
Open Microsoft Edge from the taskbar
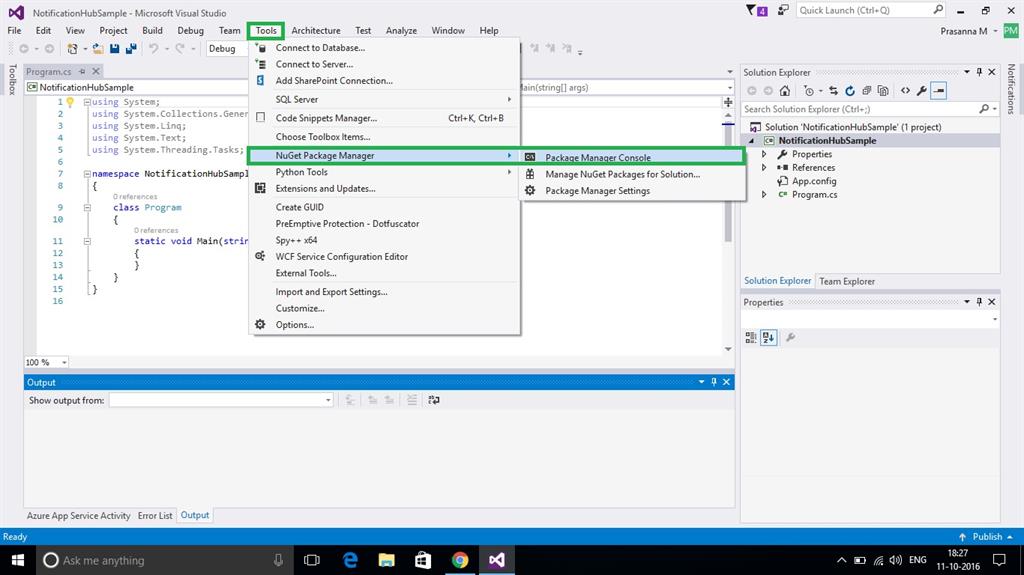click(x=350, y=560)
